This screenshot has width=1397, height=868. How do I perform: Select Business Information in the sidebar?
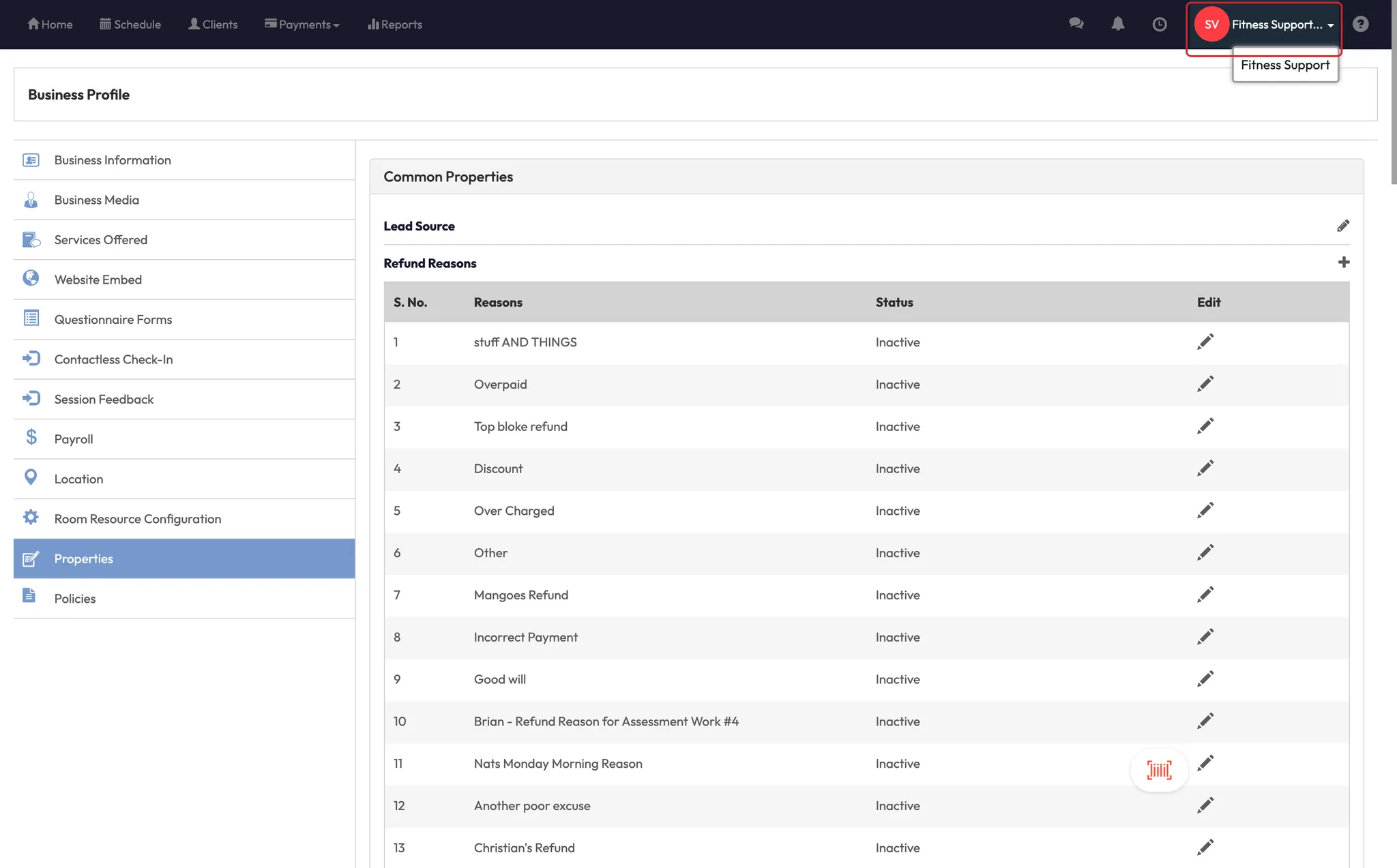tap(113, 160)
